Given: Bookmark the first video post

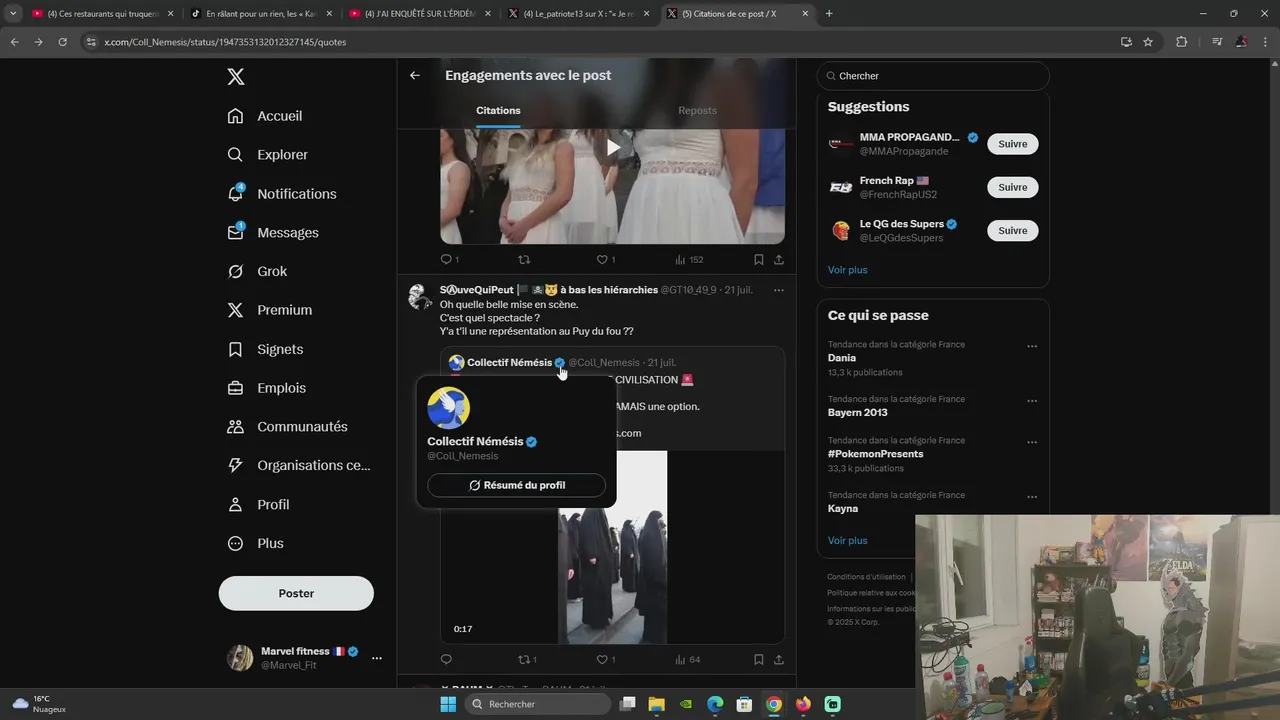Looking at the screenshot, I should [759, 260].
